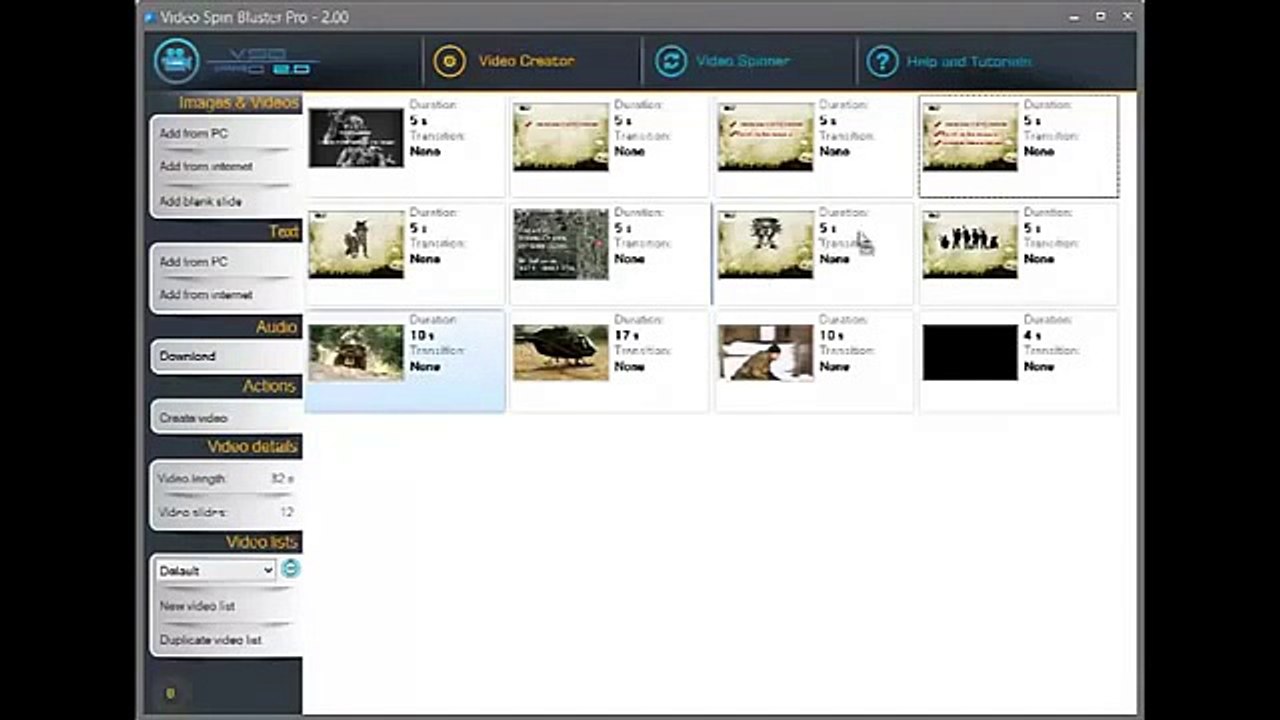Click the small yellow icon at sidebar bottom
The image size is (1280, 720).
pos(170,693)
